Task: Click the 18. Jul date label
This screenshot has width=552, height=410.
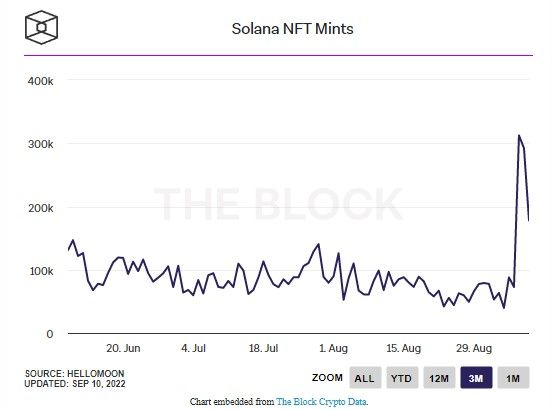Action: 263,348
